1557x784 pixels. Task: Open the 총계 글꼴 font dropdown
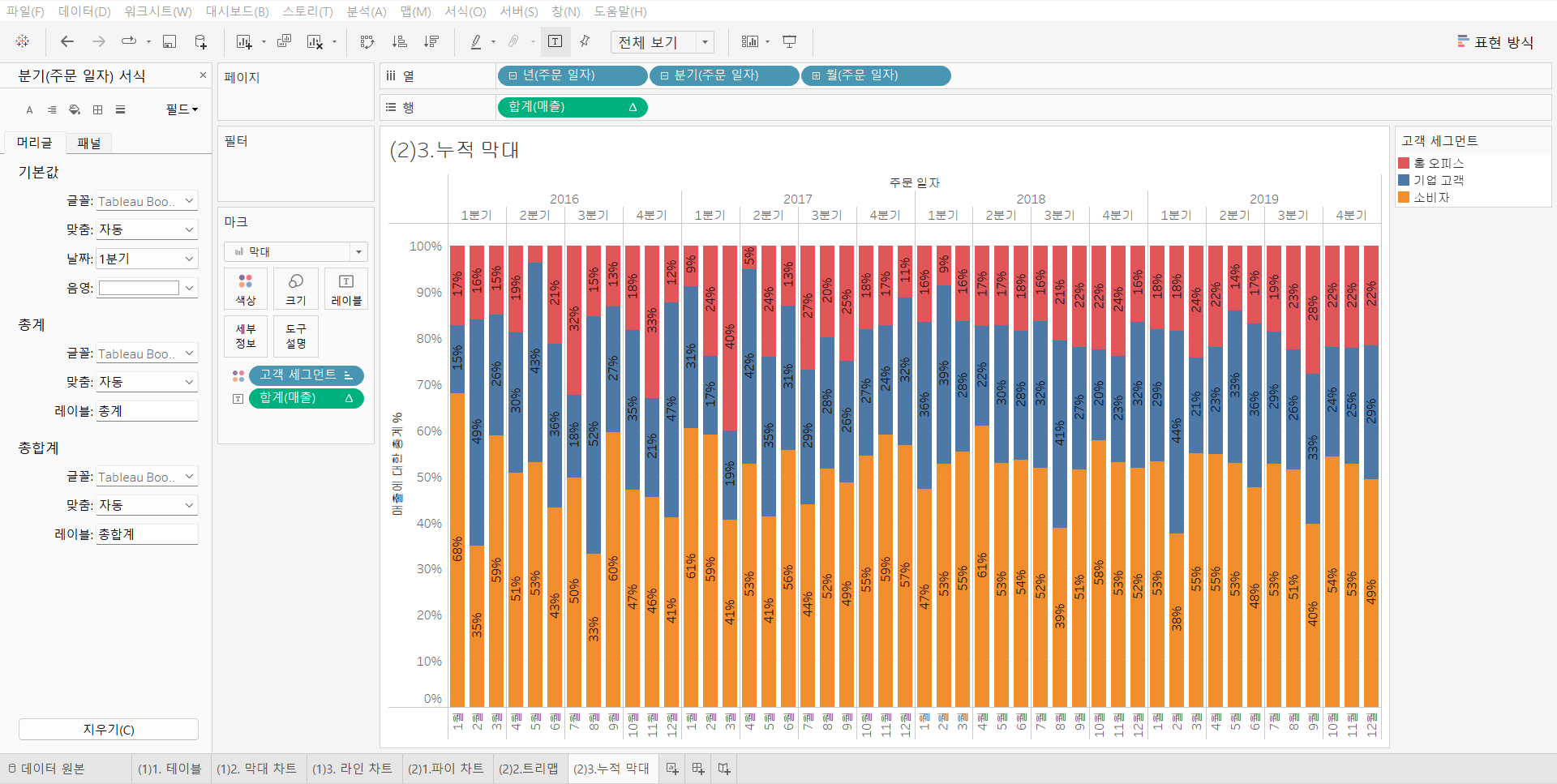tap(147, 353)
